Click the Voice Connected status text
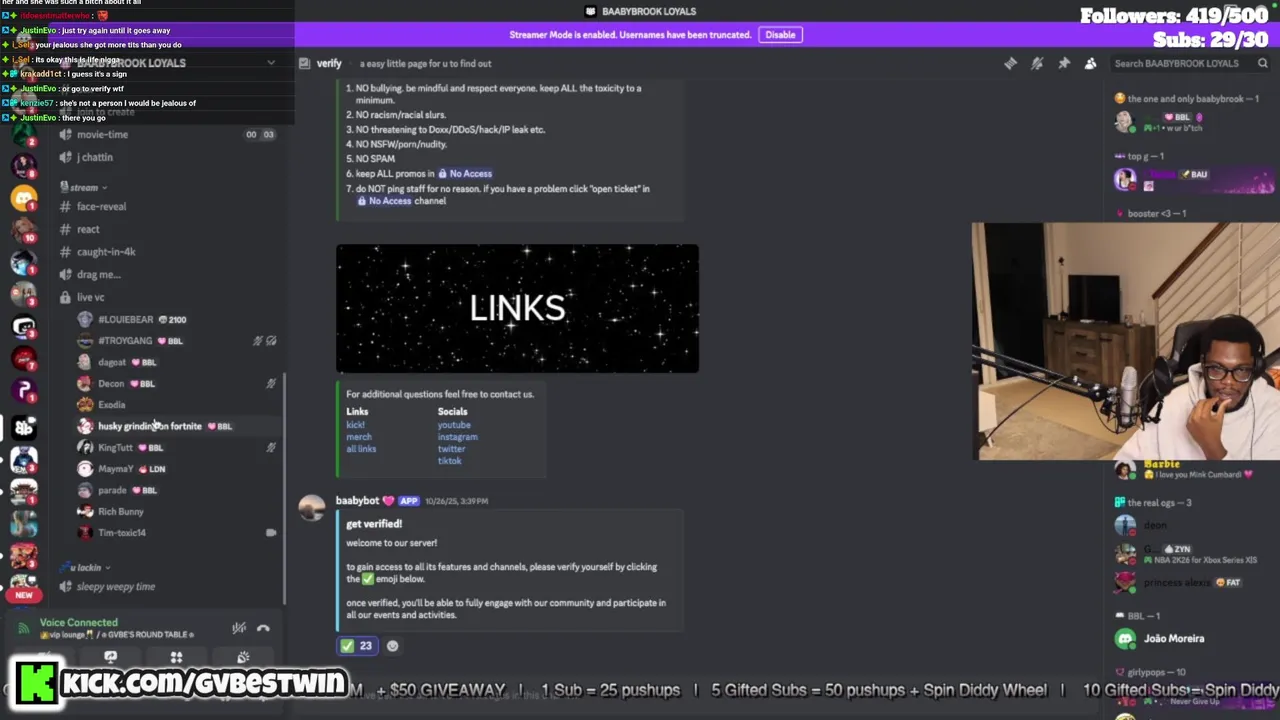Image resolution: width=1280 pixels, height=720 pixels. (x=79, y=623)
